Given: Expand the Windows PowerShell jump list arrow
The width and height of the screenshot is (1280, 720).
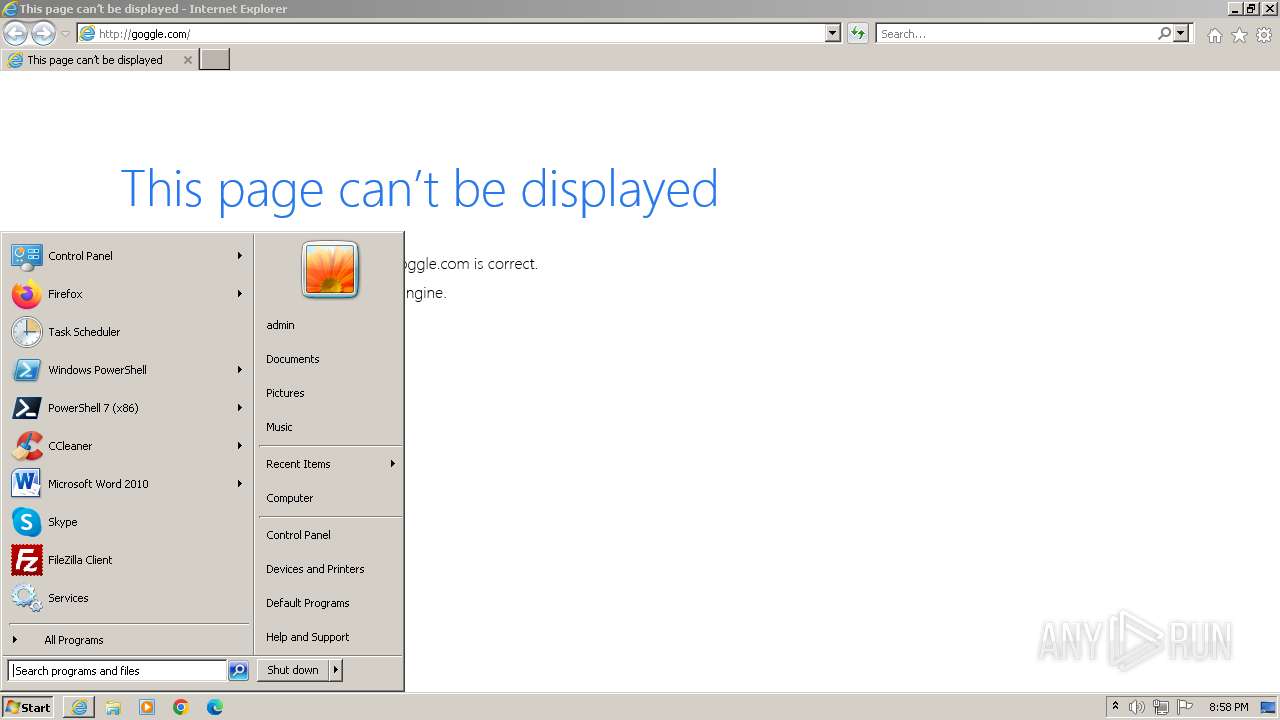Looking at the screenshot, I should (240, 370).
